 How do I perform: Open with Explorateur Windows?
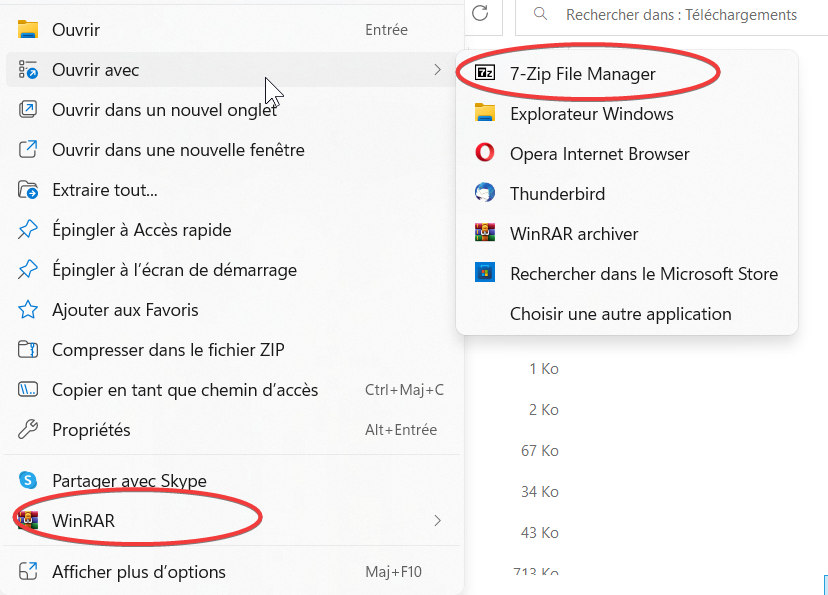[627, 114]
